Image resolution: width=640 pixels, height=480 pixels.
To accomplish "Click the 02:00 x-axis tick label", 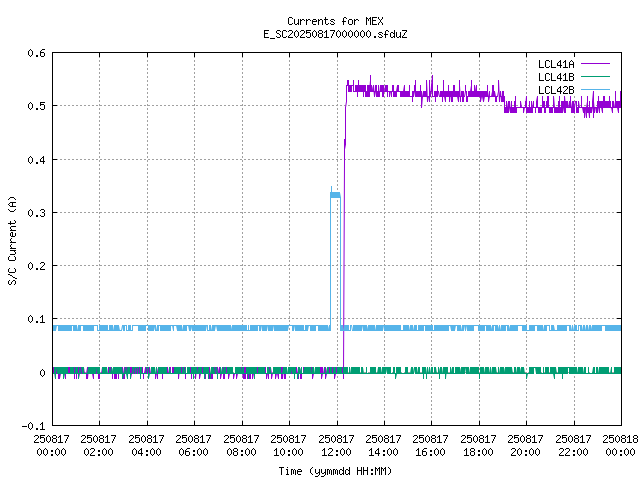I will point(98,452).
